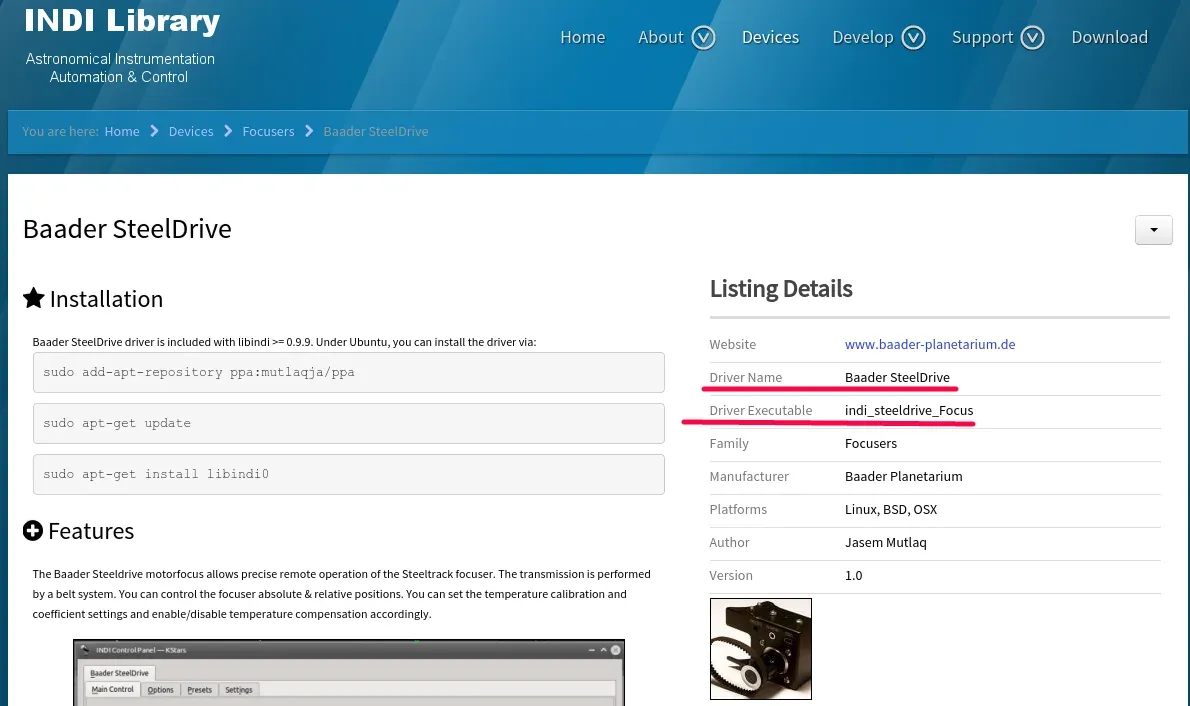Expand the About menu chevron icon
1190x706 pixels.
click(x=703, y=37)
